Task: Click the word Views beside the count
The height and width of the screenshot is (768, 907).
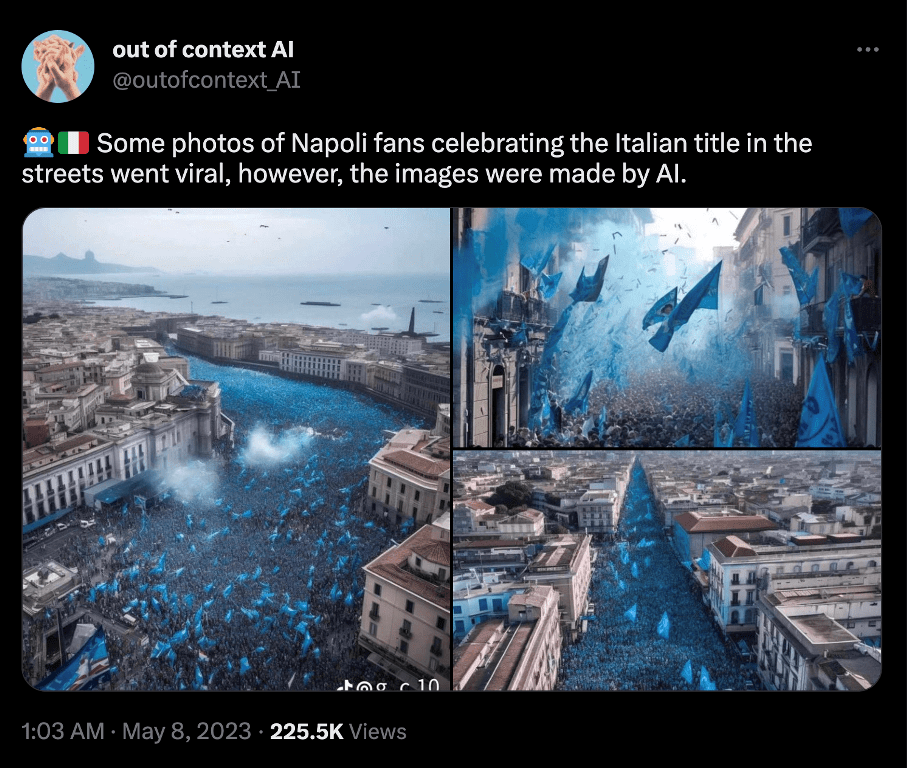Action: coord(378,731)
